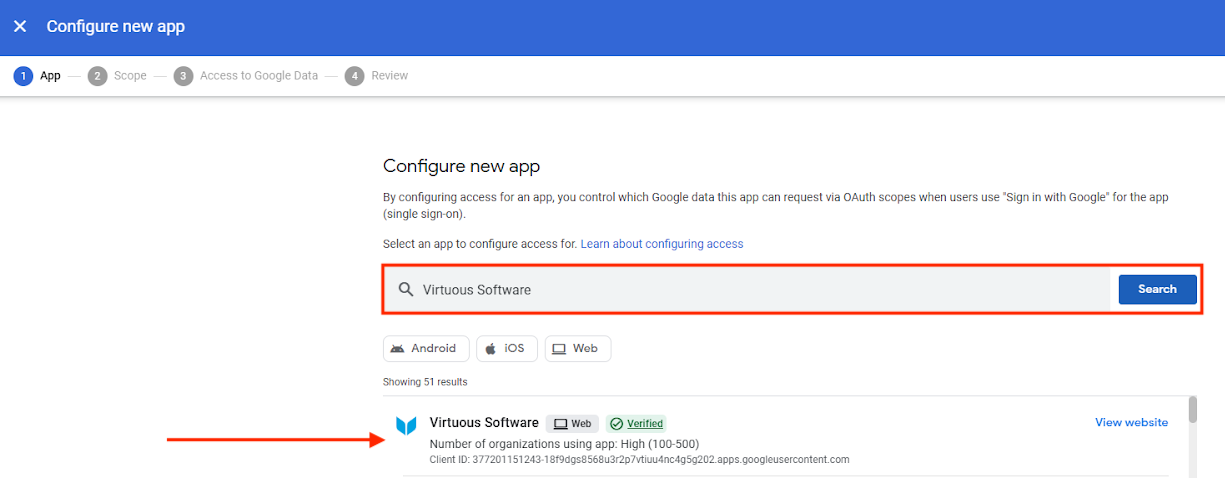Go to step 1 App
Image resolution: width=1225 pixels, height=478 pixels.
[38, 76]
